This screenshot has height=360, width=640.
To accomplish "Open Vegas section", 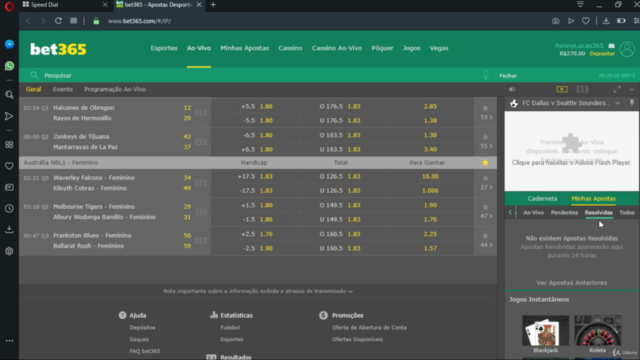I will click(x=439, y=48).
